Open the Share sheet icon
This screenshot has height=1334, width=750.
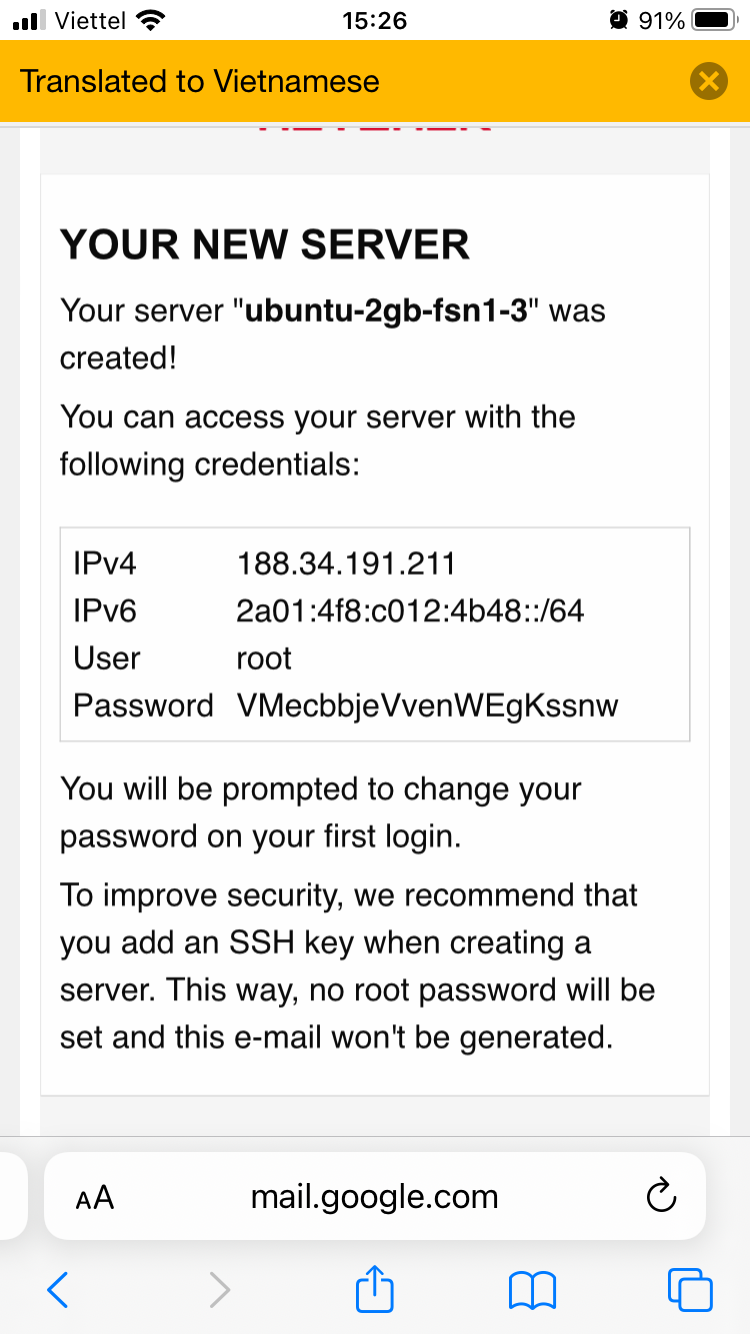(x=375, y=1289)
